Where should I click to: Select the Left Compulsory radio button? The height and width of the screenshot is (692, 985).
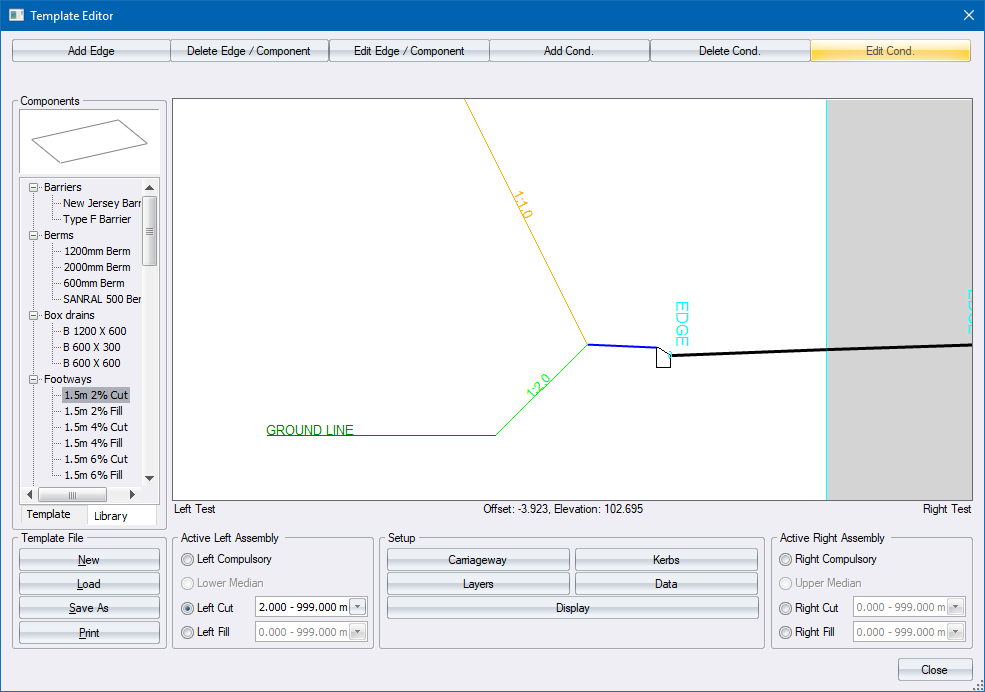188,560
